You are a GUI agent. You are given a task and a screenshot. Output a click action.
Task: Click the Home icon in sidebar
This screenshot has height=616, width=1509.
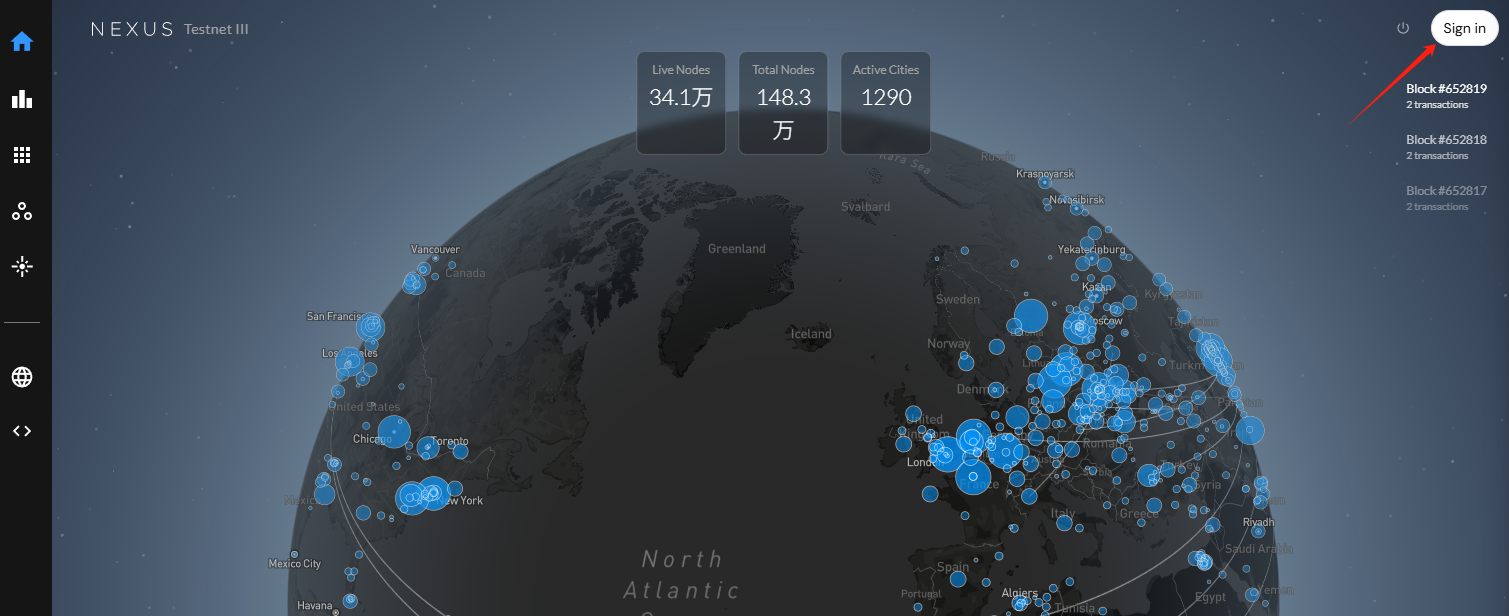22,42
